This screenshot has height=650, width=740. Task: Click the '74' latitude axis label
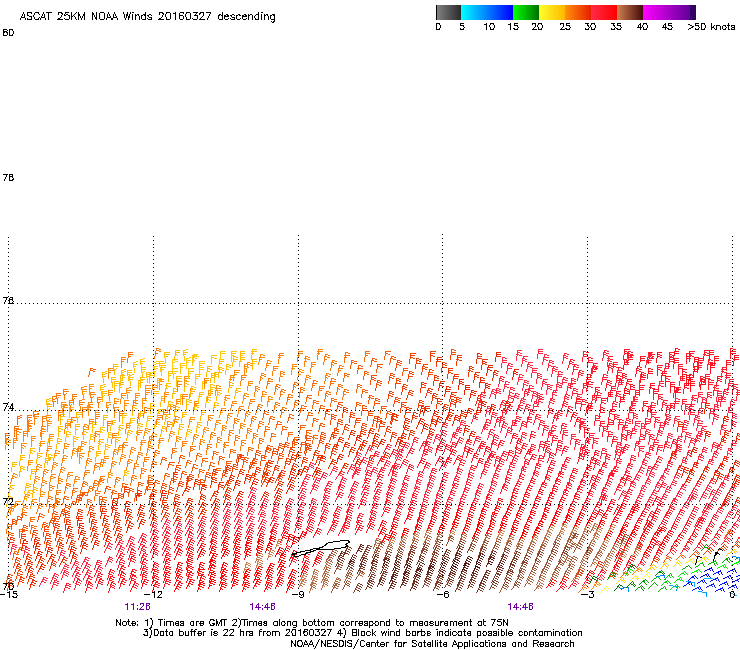pyautogui.click(x=8, y=407)
